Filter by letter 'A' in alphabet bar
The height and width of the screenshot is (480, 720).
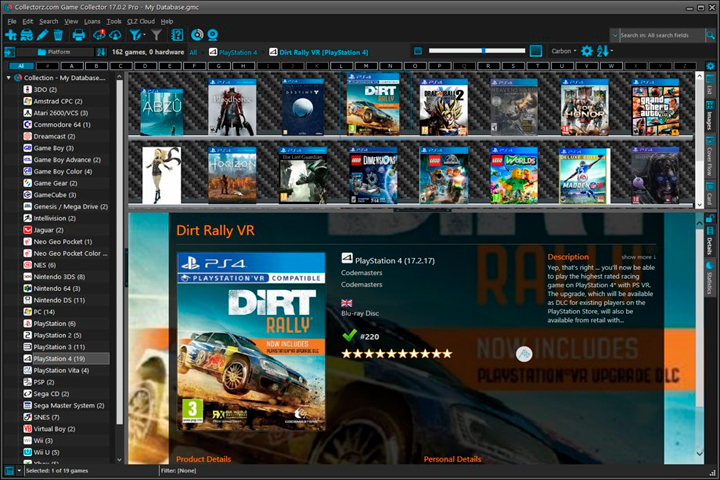tap(71, 66)
